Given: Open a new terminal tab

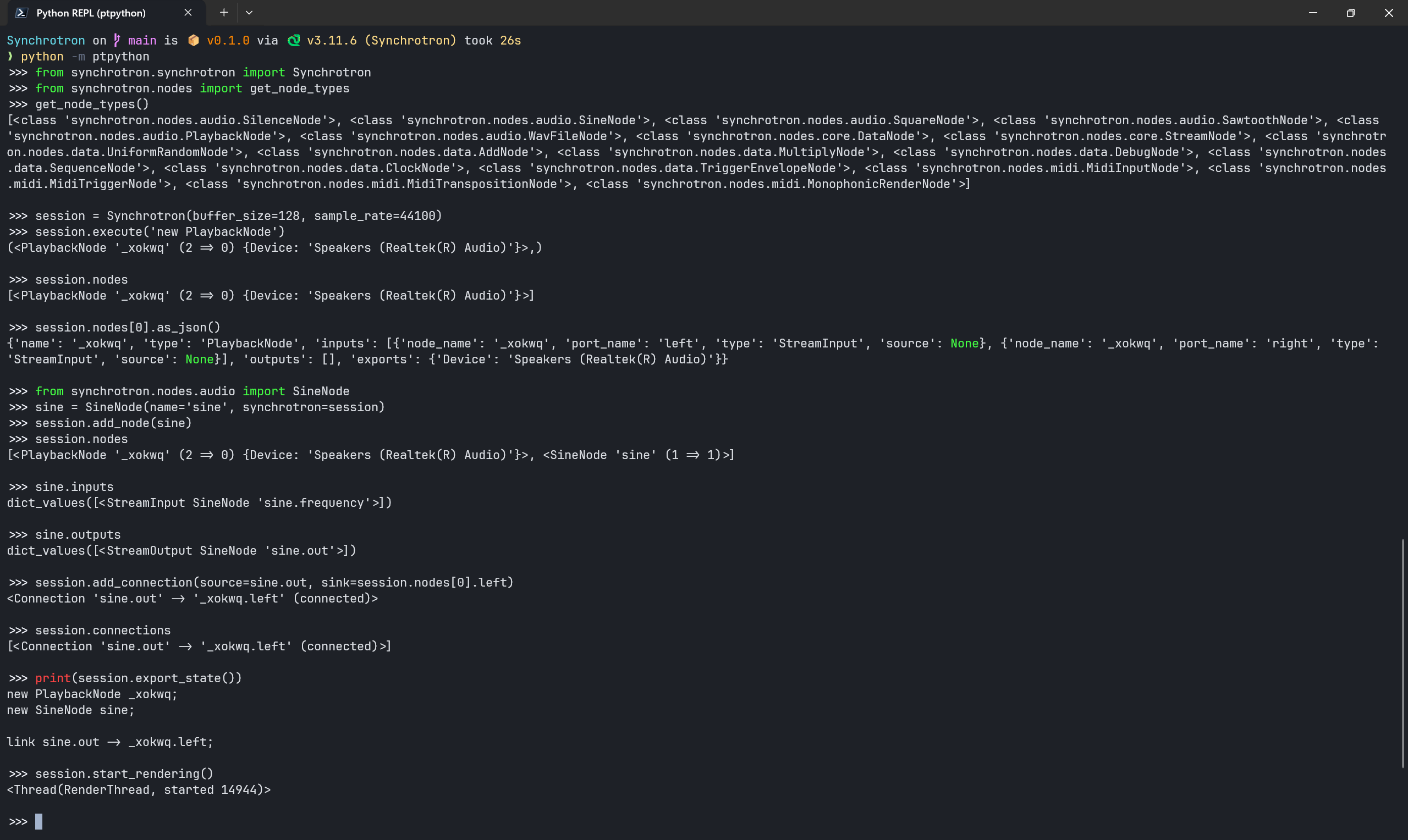Looking at the screenshot, I should (x=224, y=13).
